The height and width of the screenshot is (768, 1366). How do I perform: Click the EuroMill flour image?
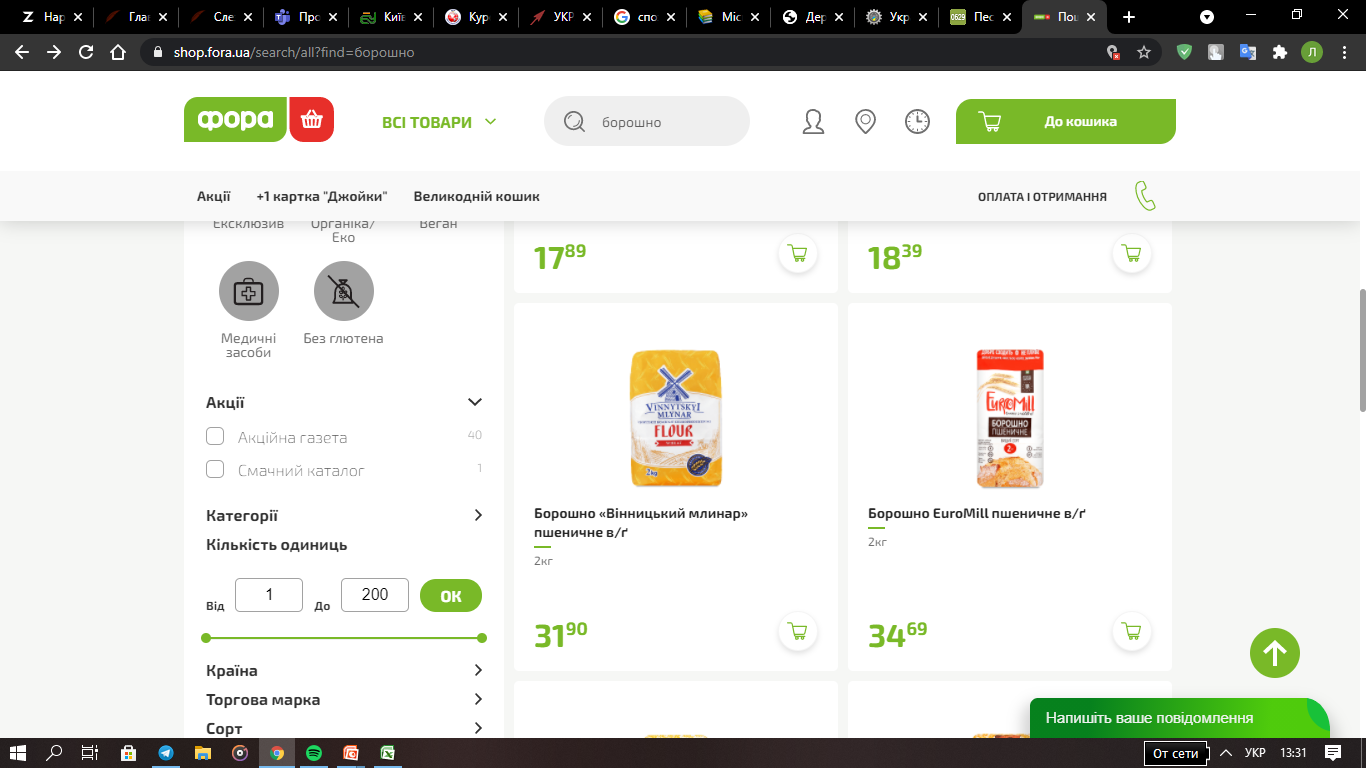pyautogui.click(x=1010, y=418)
